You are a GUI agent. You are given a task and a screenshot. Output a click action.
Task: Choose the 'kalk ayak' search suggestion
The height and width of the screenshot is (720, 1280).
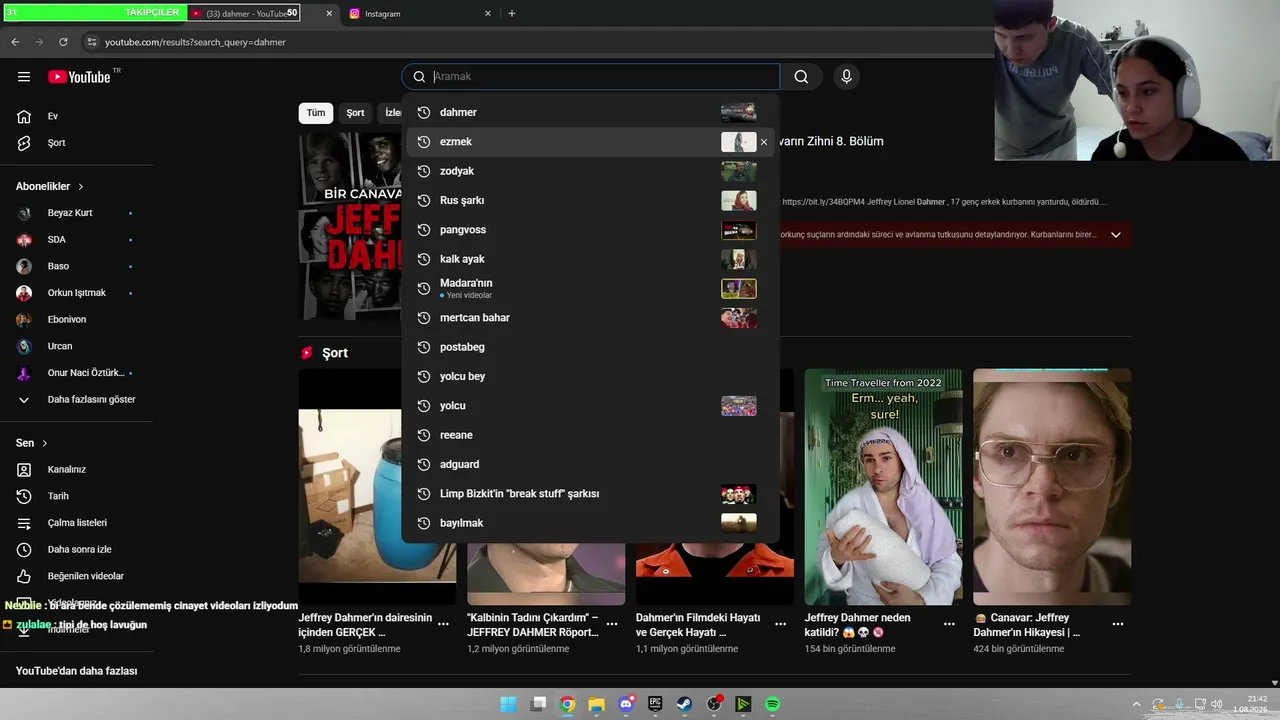(590, 259)
